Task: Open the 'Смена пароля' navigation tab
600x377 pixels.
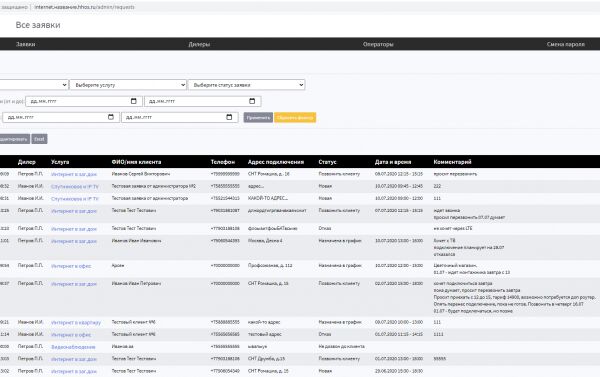Action: 566,44
